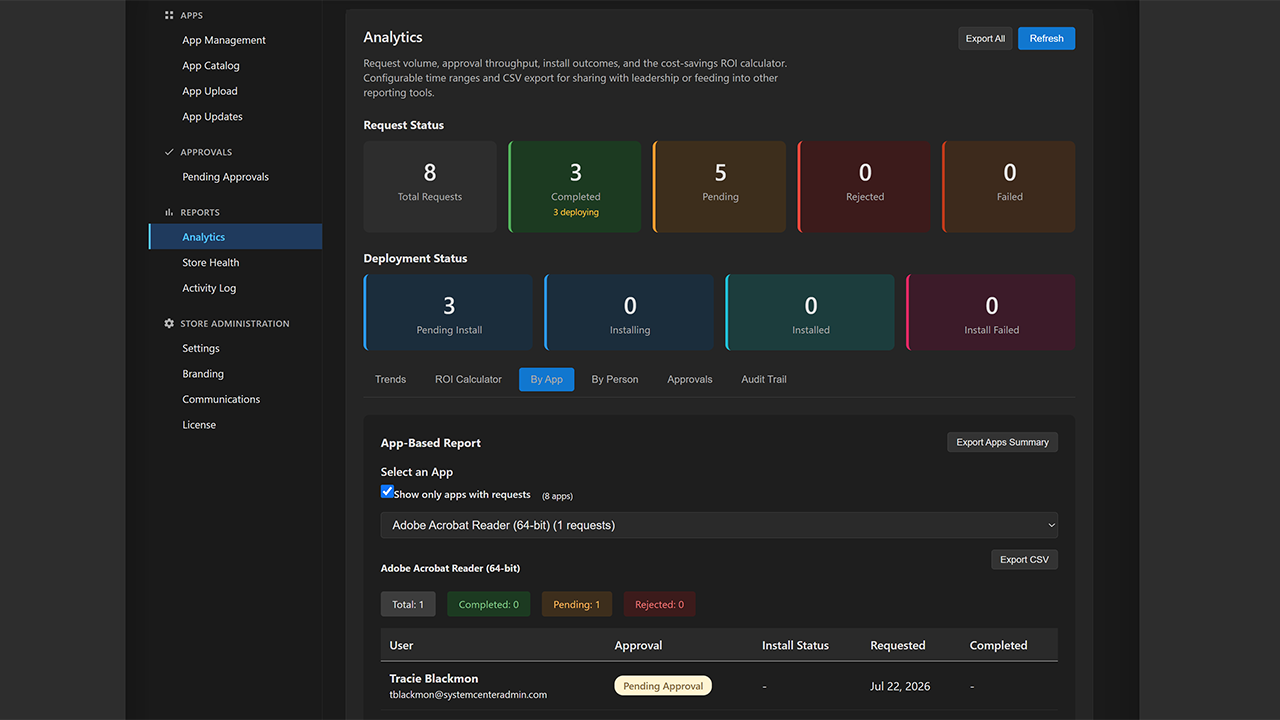1280x720 pixels.
Task: Click the Approval column header
Action: [x=639, y=645]
